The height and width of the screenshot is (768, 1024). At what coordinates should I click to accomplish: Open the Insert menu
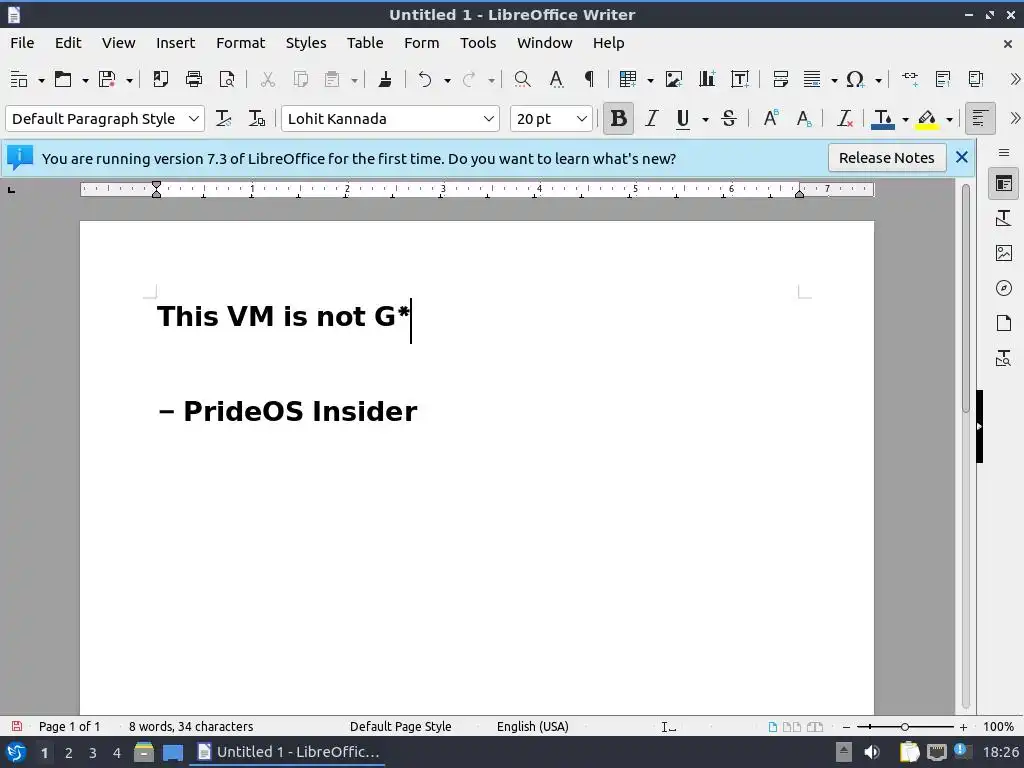(175, 43)
